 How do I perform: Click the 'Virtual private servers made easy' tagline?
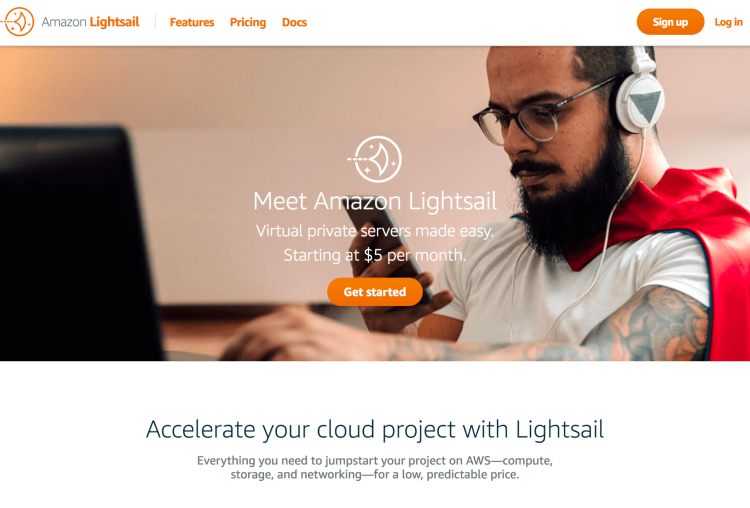pyautogui.click(x=375, y=231)
